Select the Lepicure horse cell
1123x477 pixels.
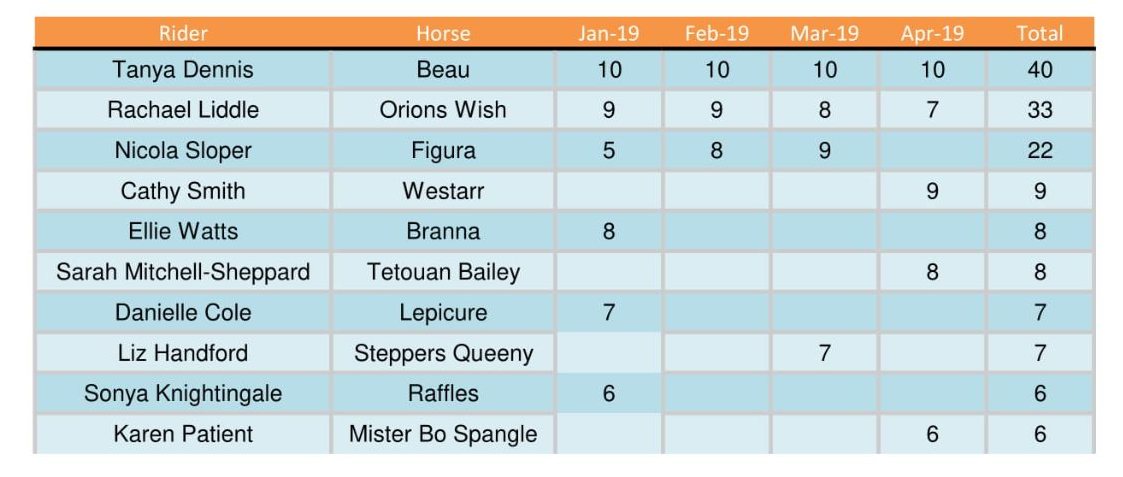click(x=443, y=313)
